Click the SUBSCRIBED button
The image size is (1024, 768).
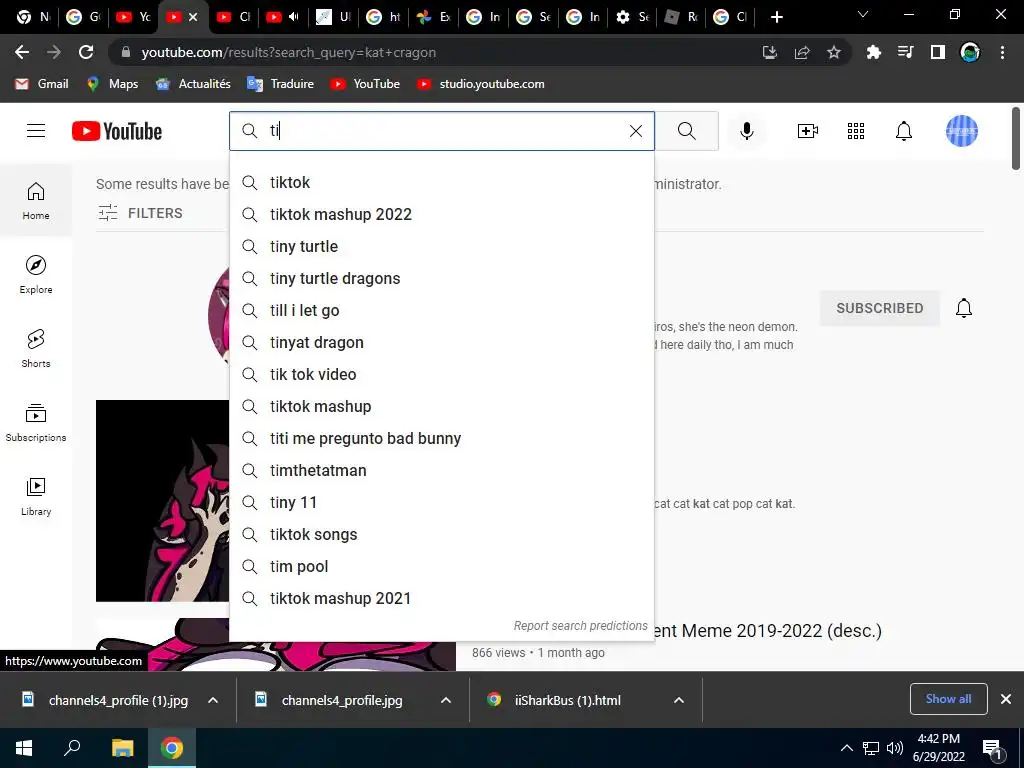click(880, 308)
